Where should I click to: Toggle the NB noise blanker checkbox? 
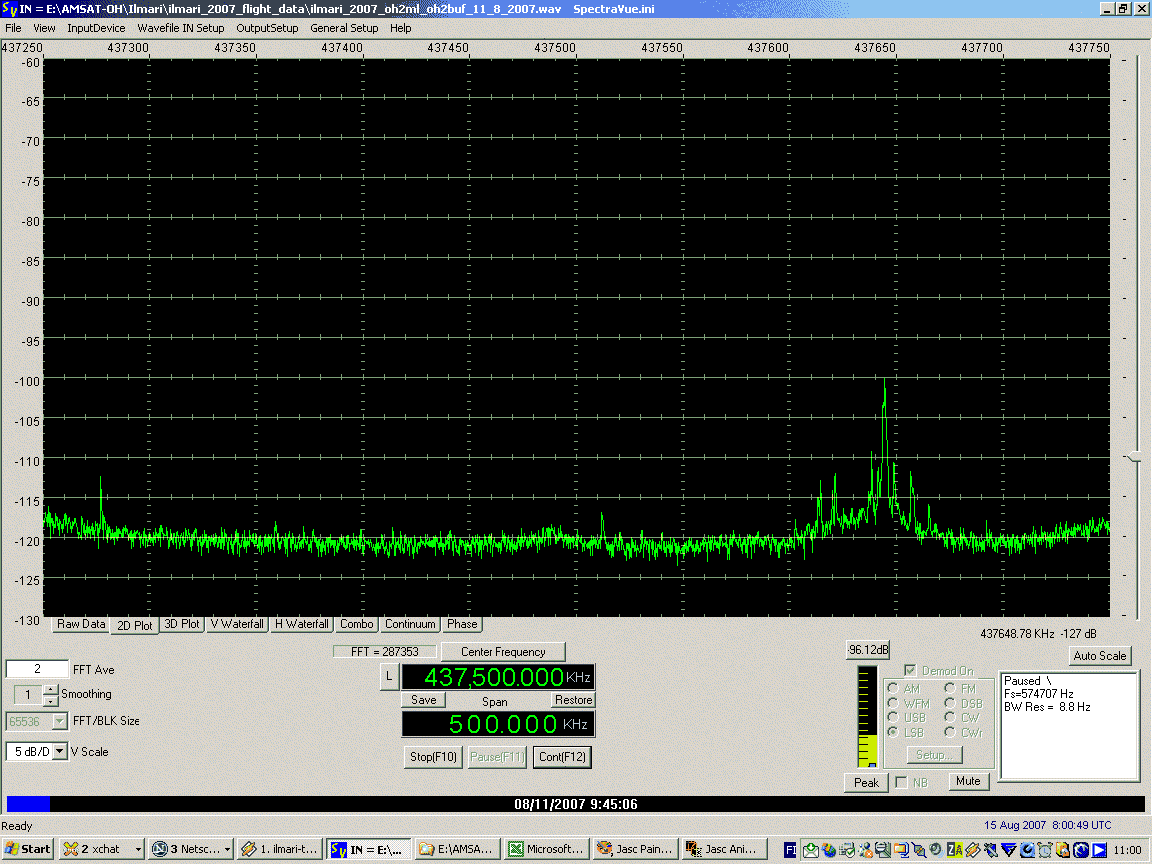click(x=901, y=782)
